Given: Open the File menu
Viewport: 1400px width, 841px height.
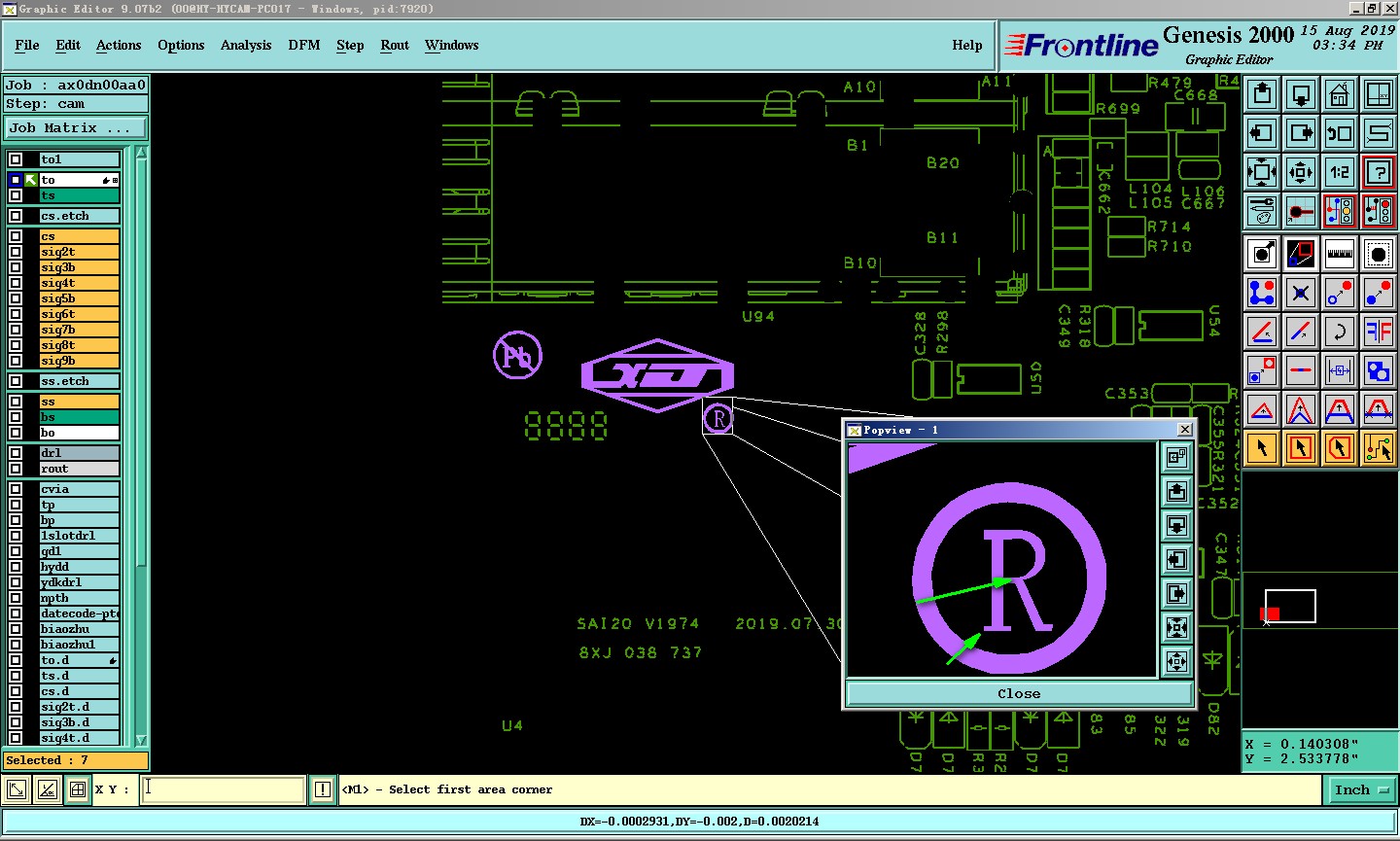Looking at the screenshot, I should coord(27,45).
